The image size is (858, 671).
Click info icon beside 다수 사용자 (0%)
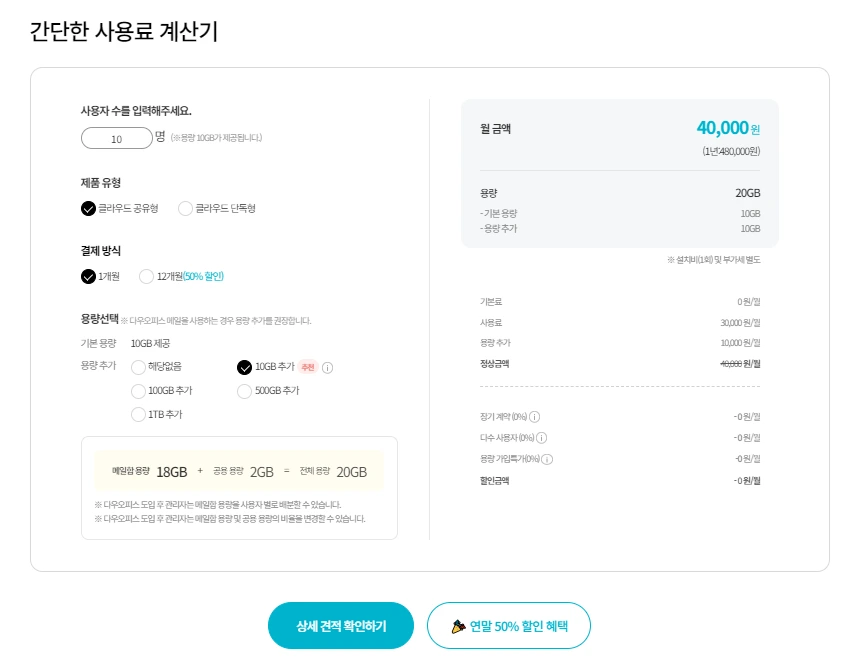coord(541,438)
